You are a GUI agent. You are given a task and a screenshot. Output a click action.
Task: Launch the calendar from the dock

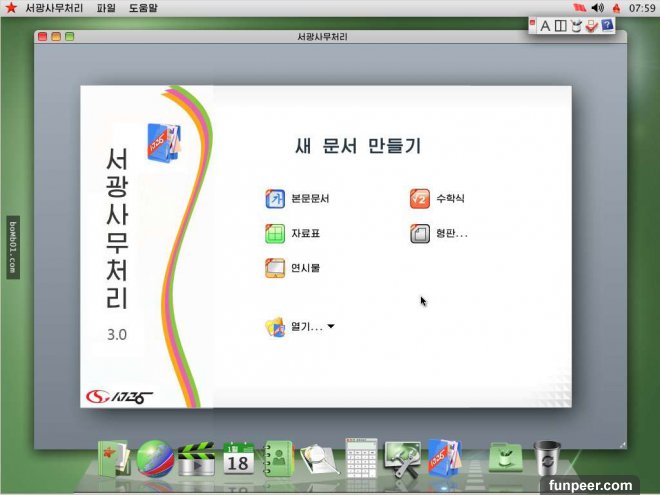(238, 459)
